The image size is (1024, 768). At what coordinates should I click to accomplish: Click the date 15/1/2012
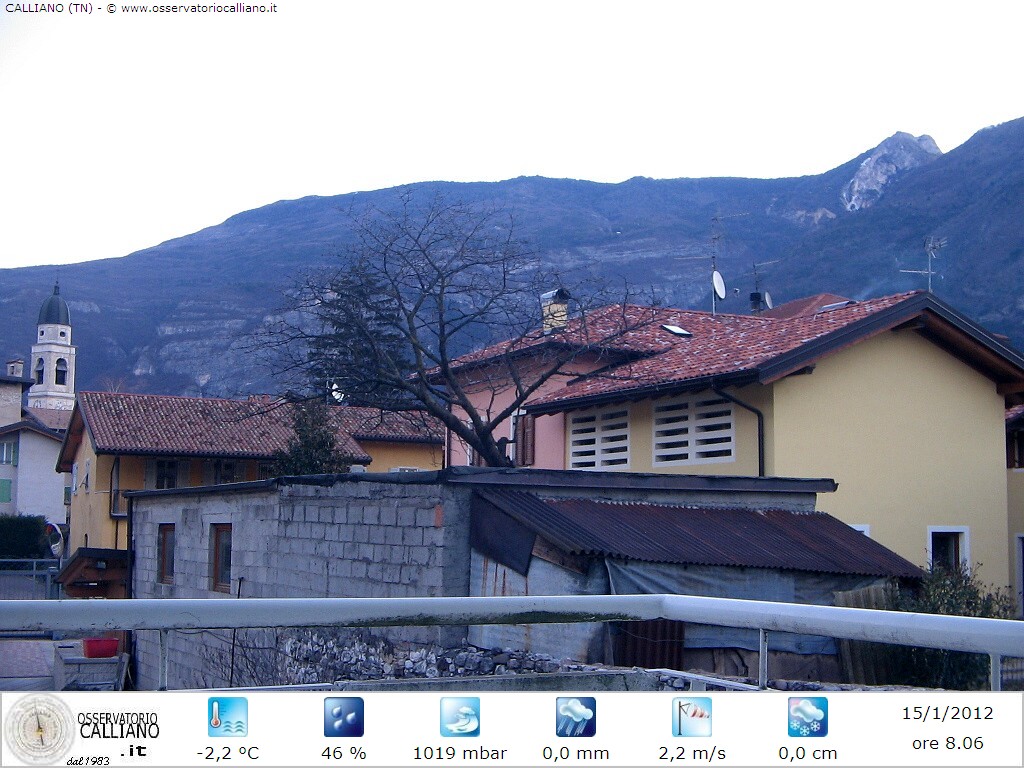(948, 713)
